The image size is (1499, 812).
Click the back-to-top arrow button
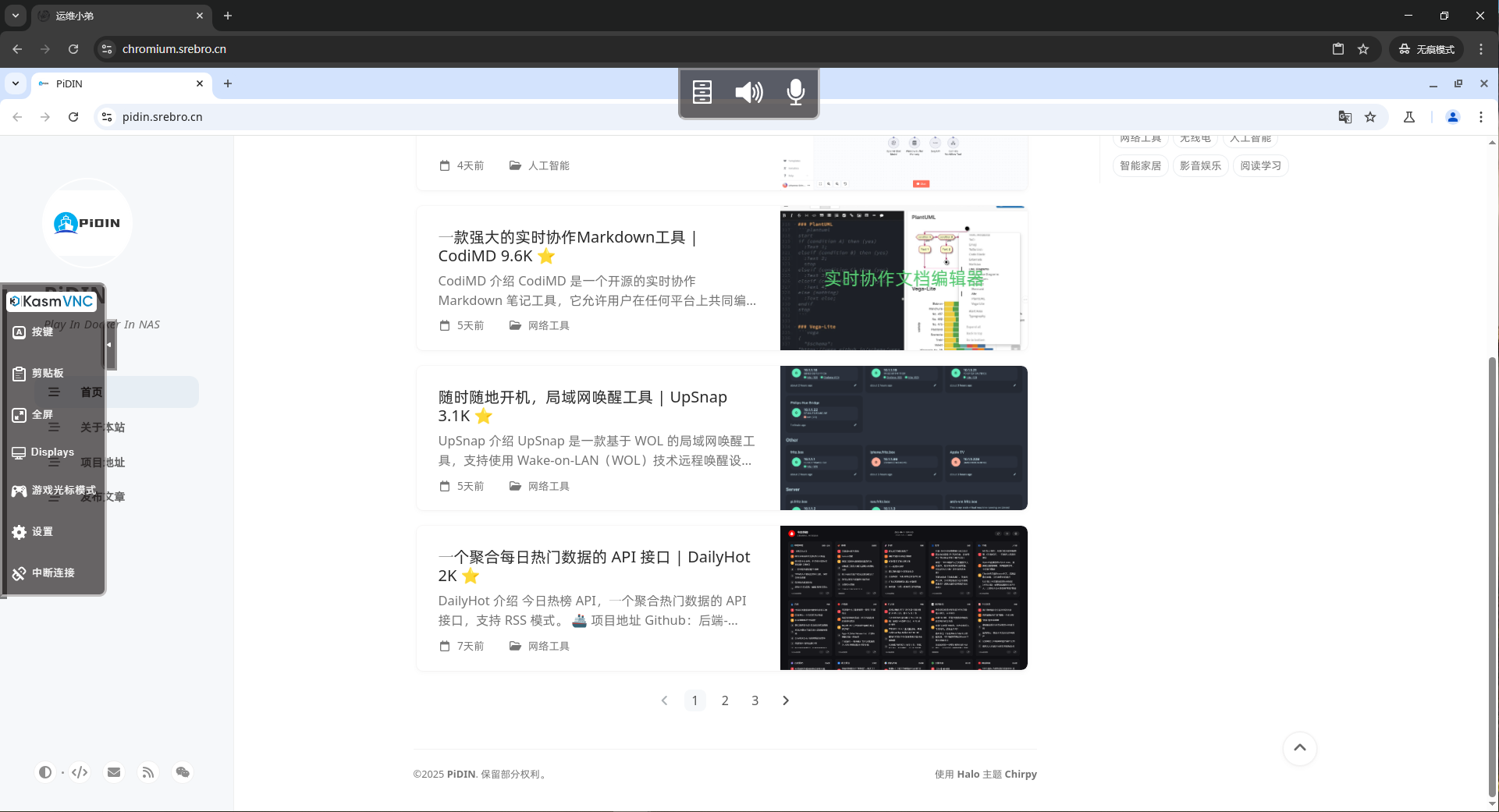tap(1299, 748)
